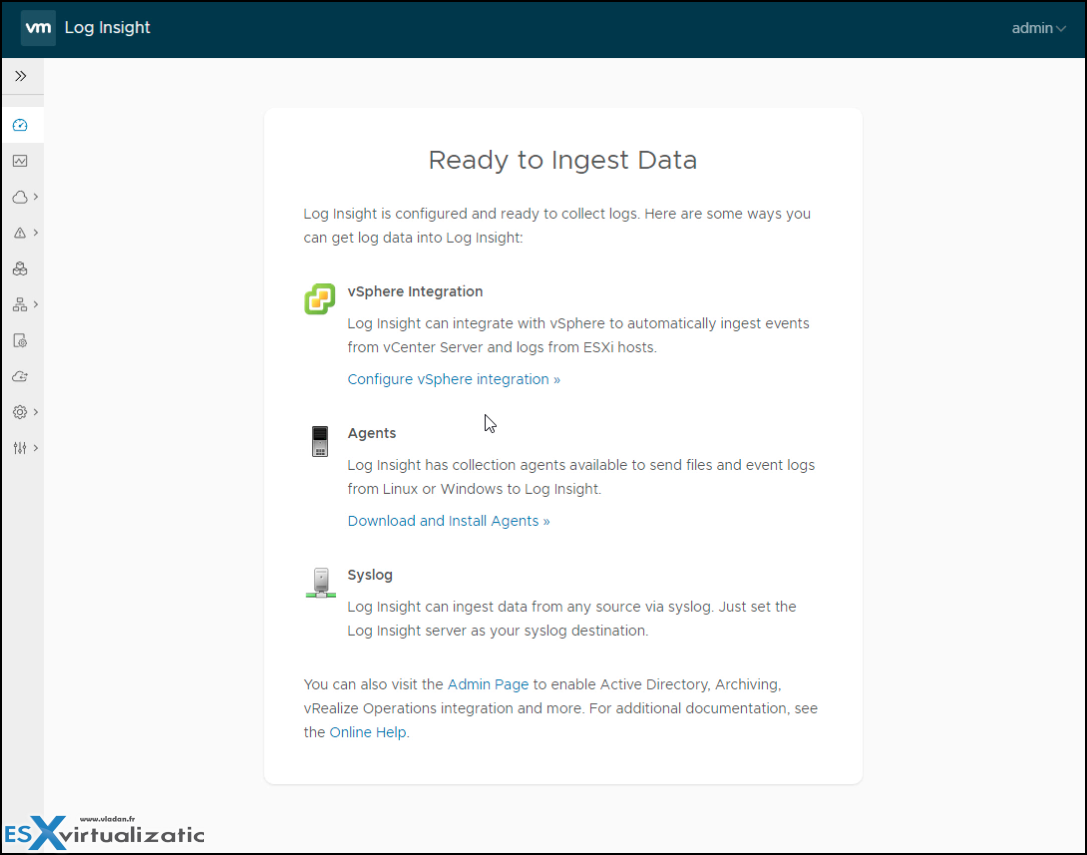The image size is (1087, 855).
Task: Click the cloud sync sidebar icon
Action: (20, 377)
